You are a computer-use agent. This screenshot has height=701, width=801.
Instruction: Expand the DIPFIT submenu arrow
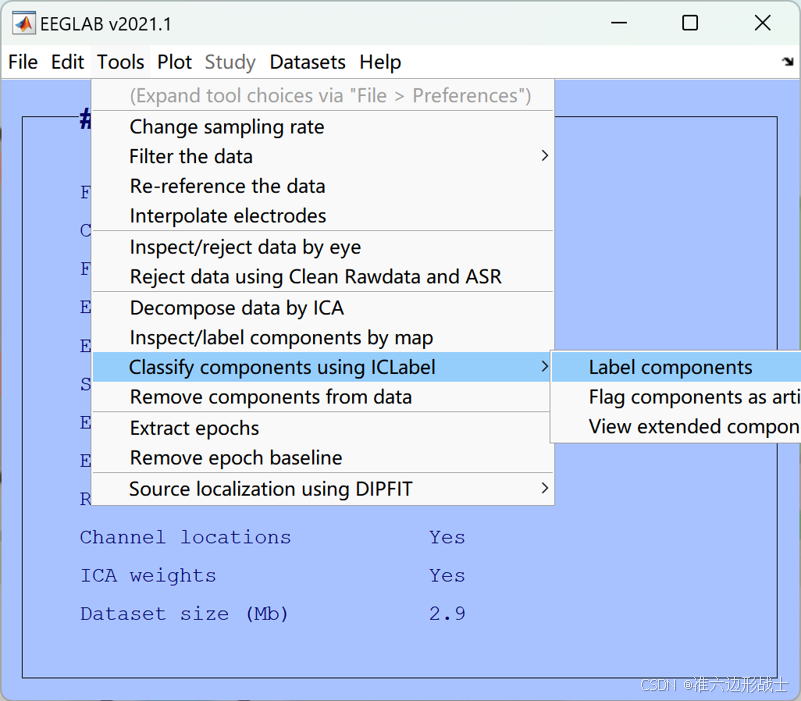pos(545,488)
